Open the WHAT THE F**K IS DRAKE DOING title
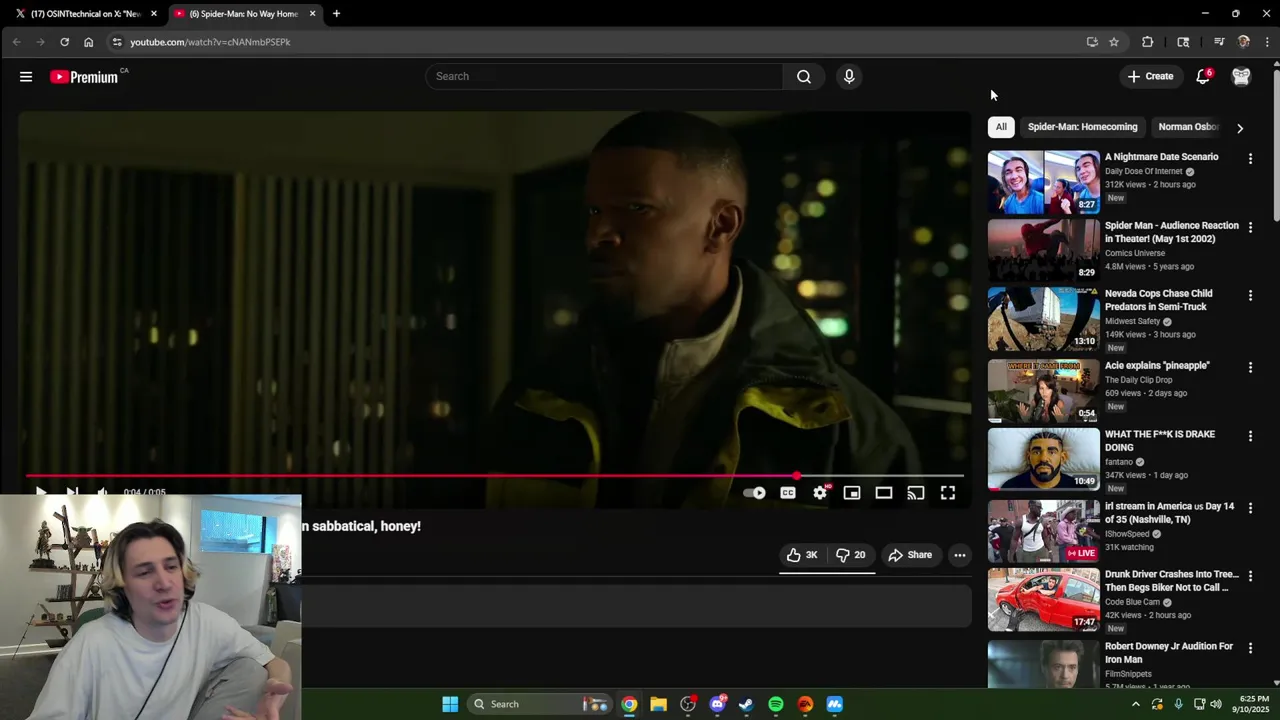 coord(1160,441)
